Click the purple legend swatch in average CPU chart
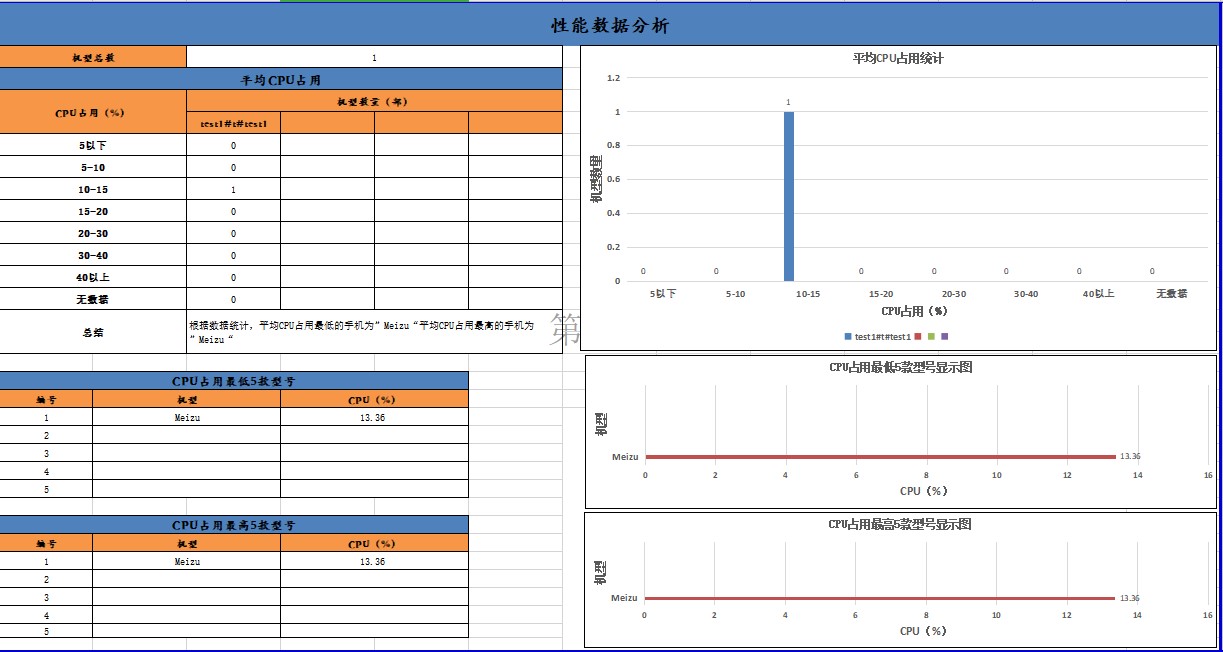 click(944, 337)
